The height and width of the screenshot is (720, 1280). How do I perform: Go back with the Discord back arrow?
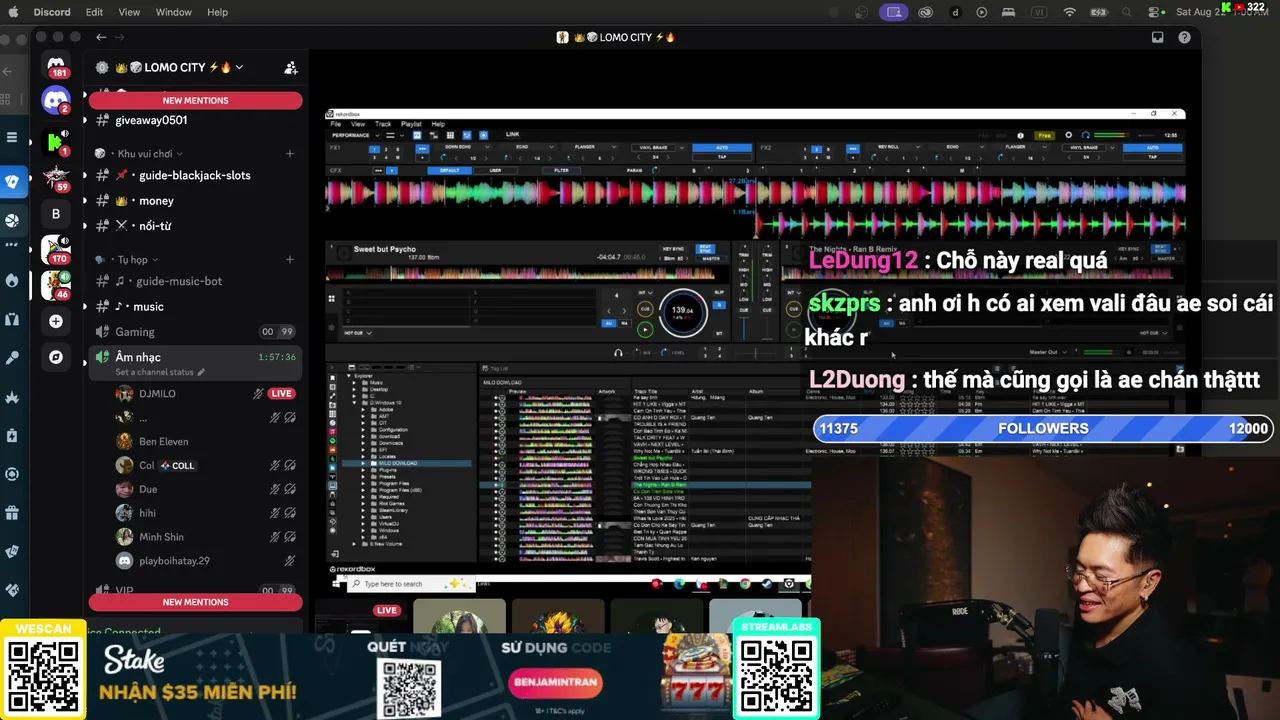pos(101,37)
